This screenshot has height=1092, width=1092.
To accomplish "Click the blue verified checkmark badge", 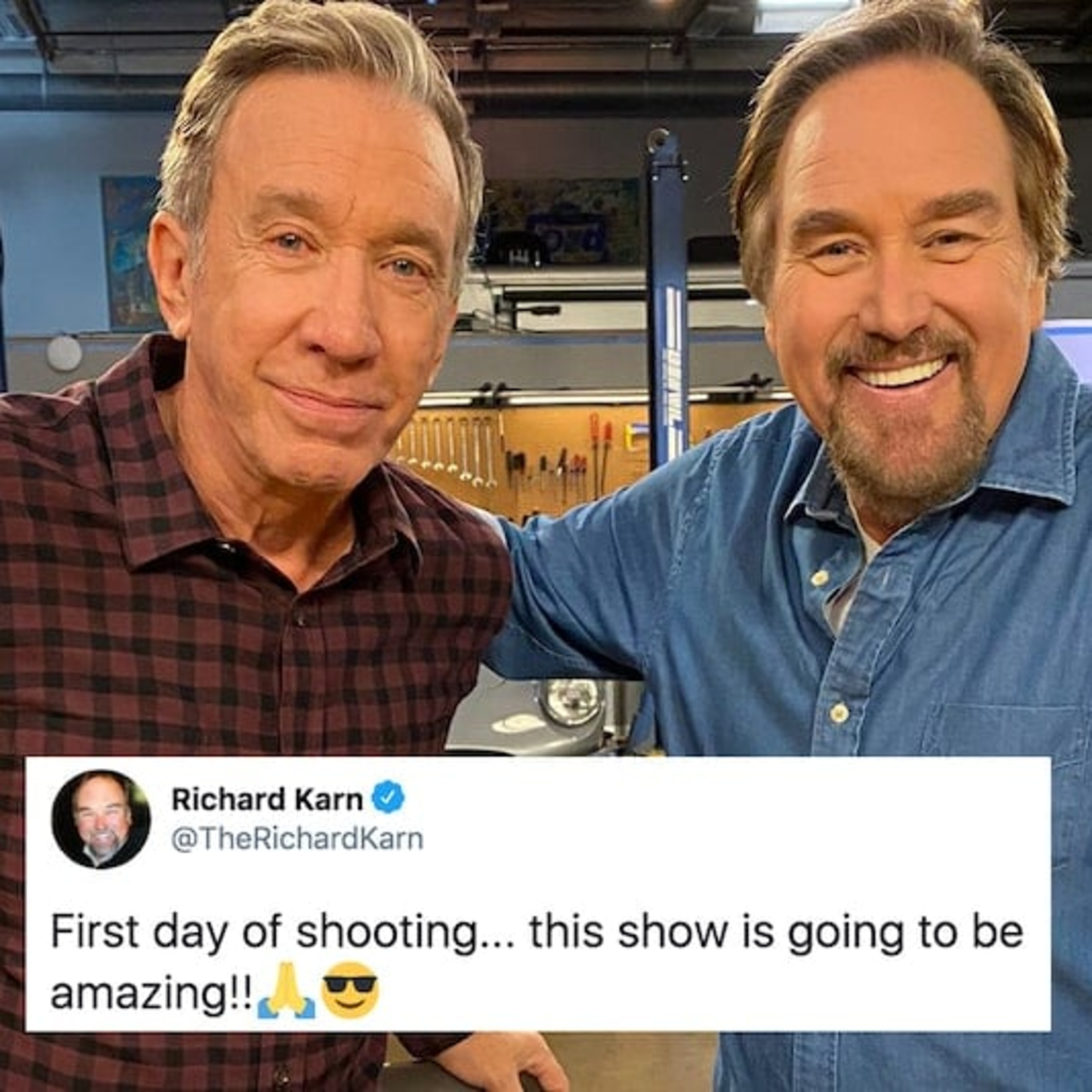I will [x=388, y=798].
